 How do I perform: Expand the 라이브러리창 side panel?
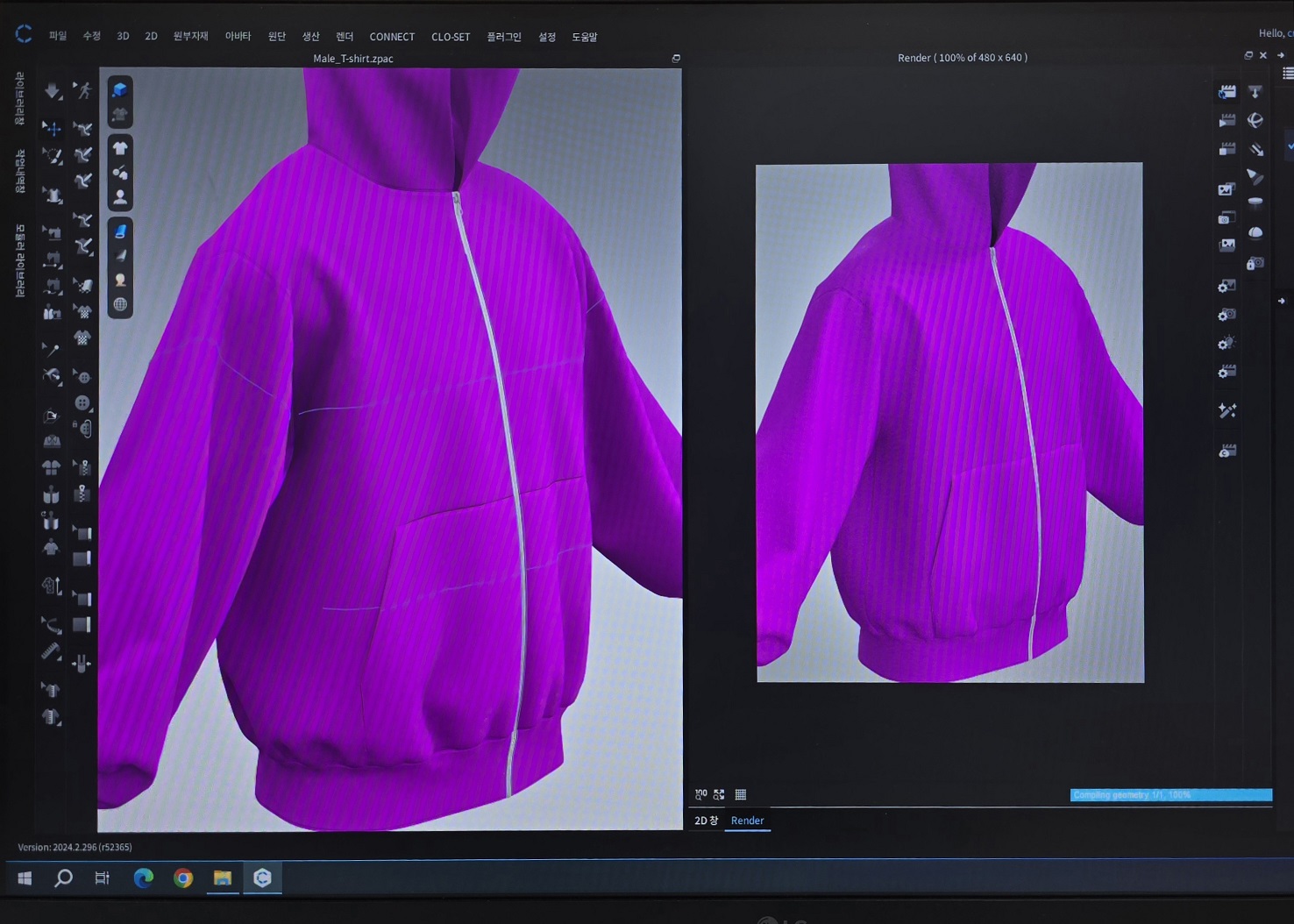19,98
